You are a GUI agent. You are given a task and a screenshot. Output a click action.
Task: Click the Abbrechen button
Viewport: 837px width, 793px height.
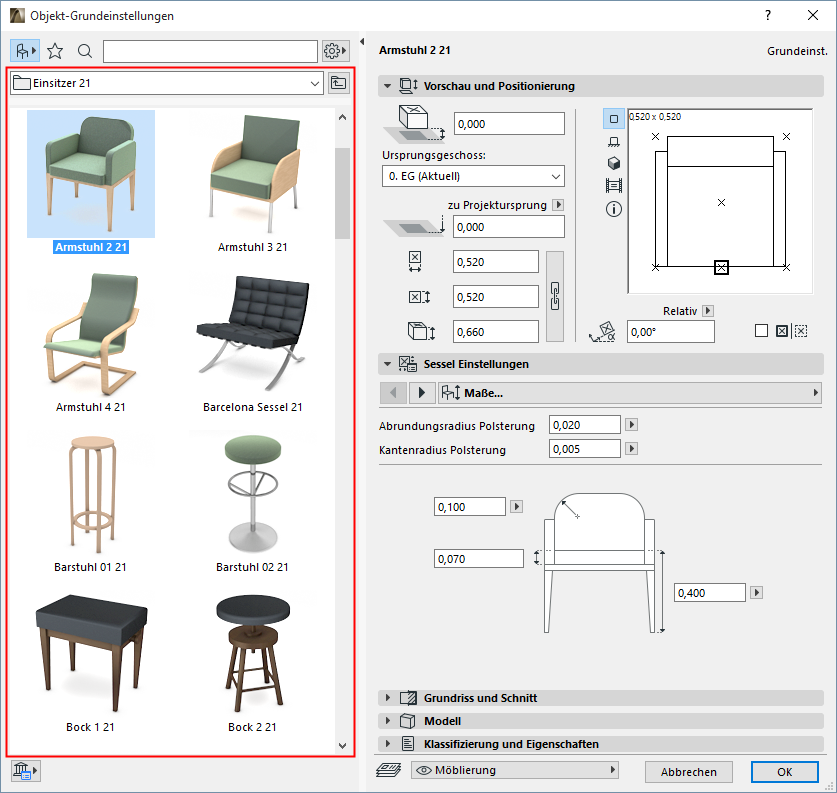coord(688,772)
